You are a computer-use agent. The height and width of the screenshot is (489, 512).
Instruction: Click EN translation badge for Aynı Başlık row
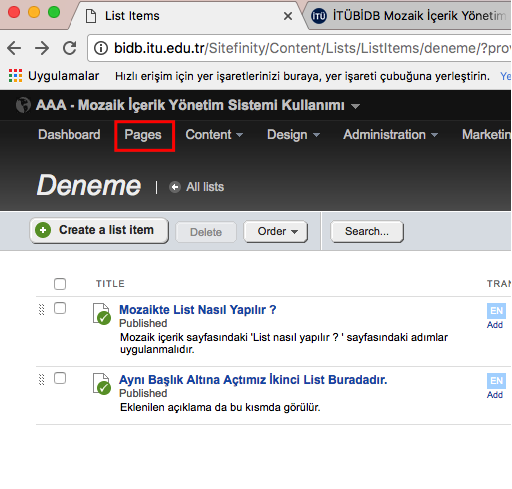pyautogui.click(x=496, y=381)
